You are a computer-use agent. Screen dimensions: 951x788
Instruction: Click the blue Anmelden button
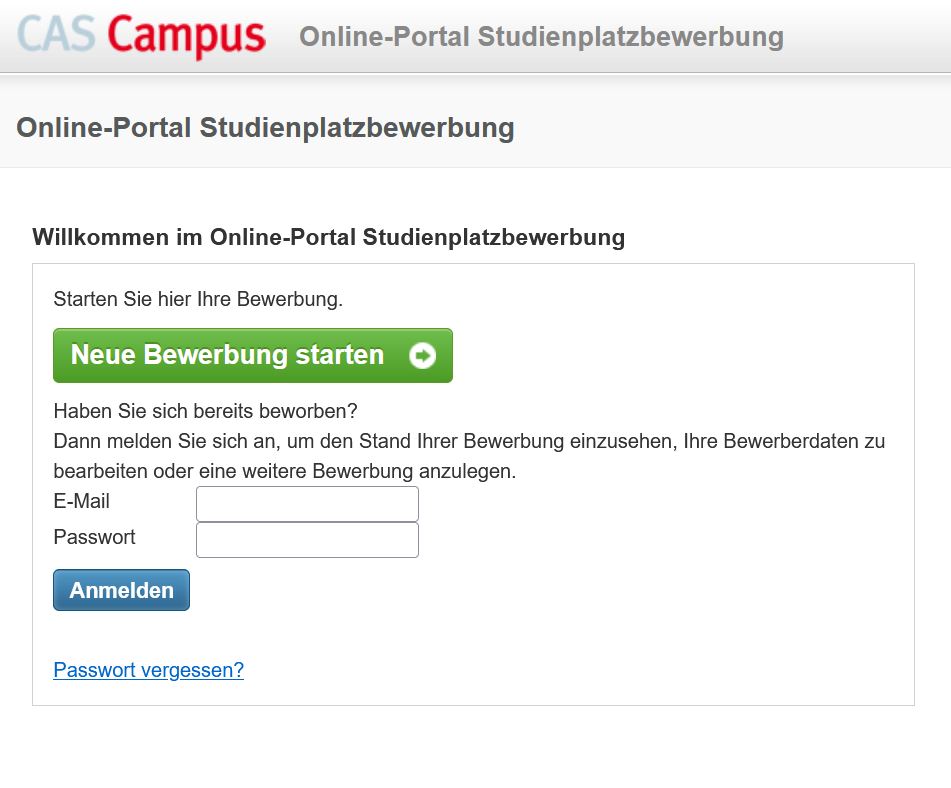(121, 590)
